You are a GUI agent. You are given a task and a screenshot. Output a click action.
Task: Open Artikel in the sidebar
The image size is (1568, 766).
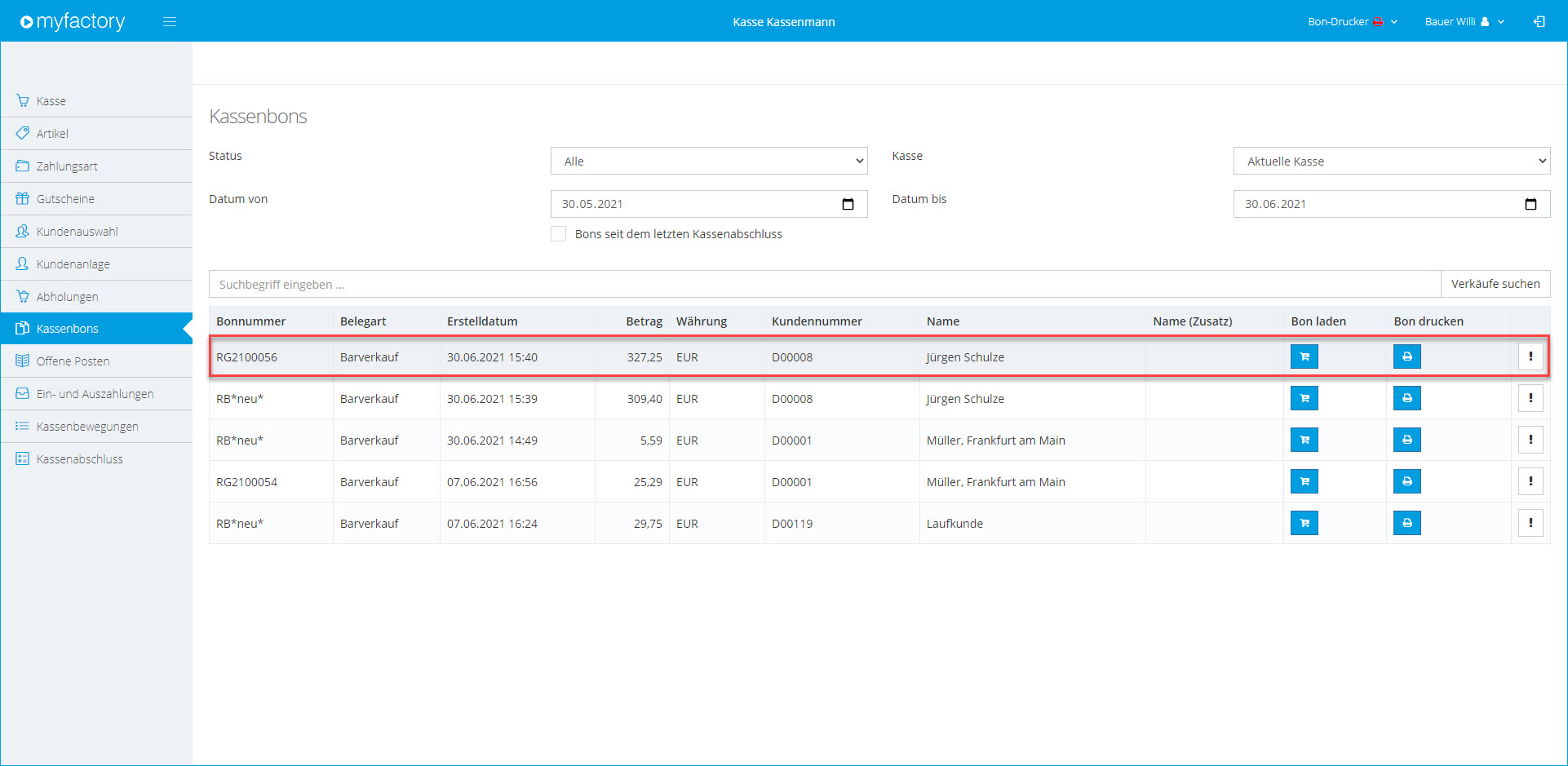click(x=96, y=134)
